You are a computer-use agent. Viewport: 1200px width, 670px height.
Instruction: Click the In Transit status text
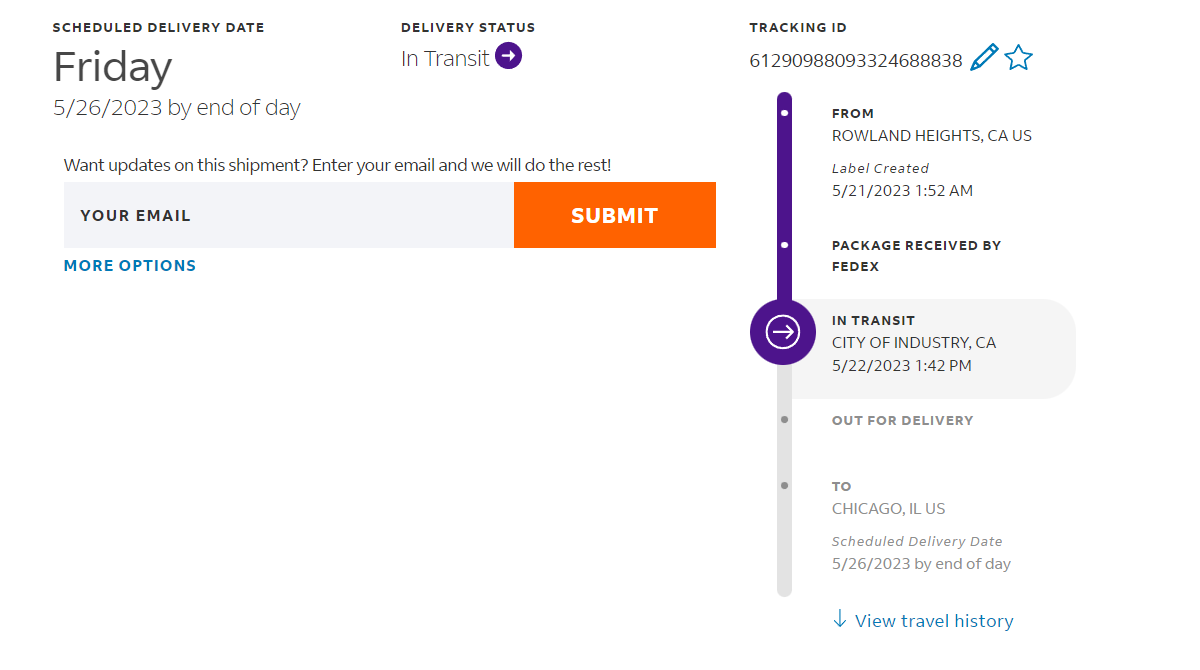445,59
